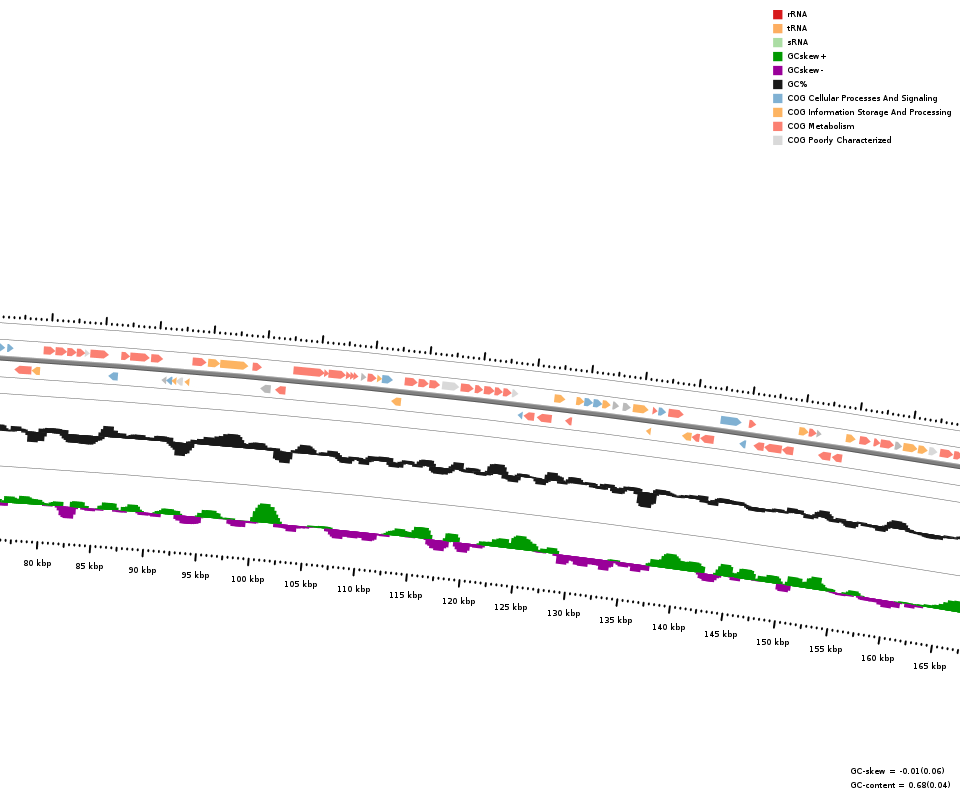The image size is (960, 800).
Task: Select the sRNA light green legend square
Action: tap(777, 42)
